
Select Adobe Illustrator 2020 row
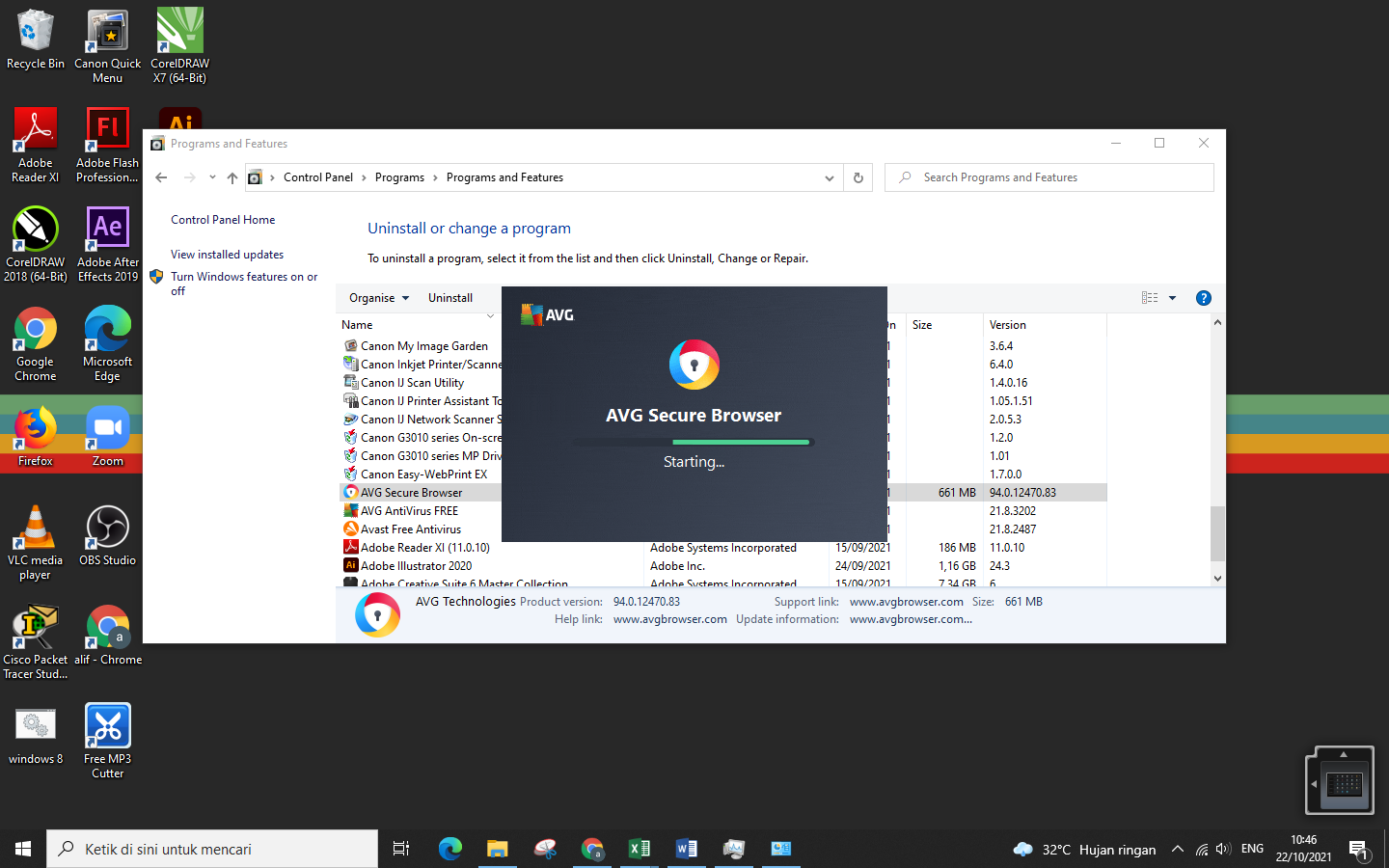pos(723,566)
